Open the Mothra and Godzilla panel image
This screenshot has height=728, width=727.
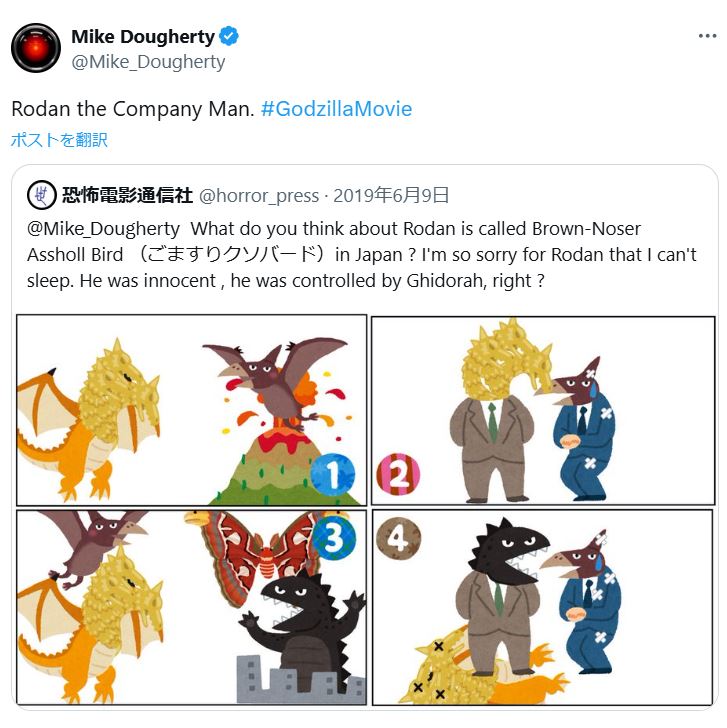click(x=192, y=608)
